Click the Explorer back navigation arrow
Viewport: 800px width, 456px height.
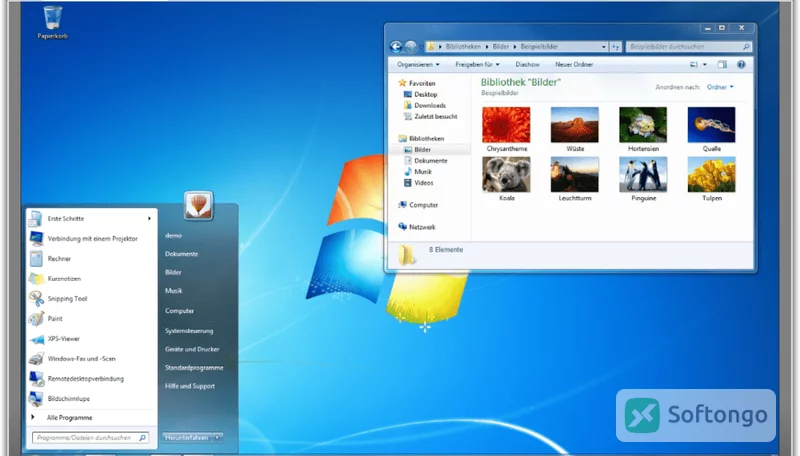pos(396,47)
